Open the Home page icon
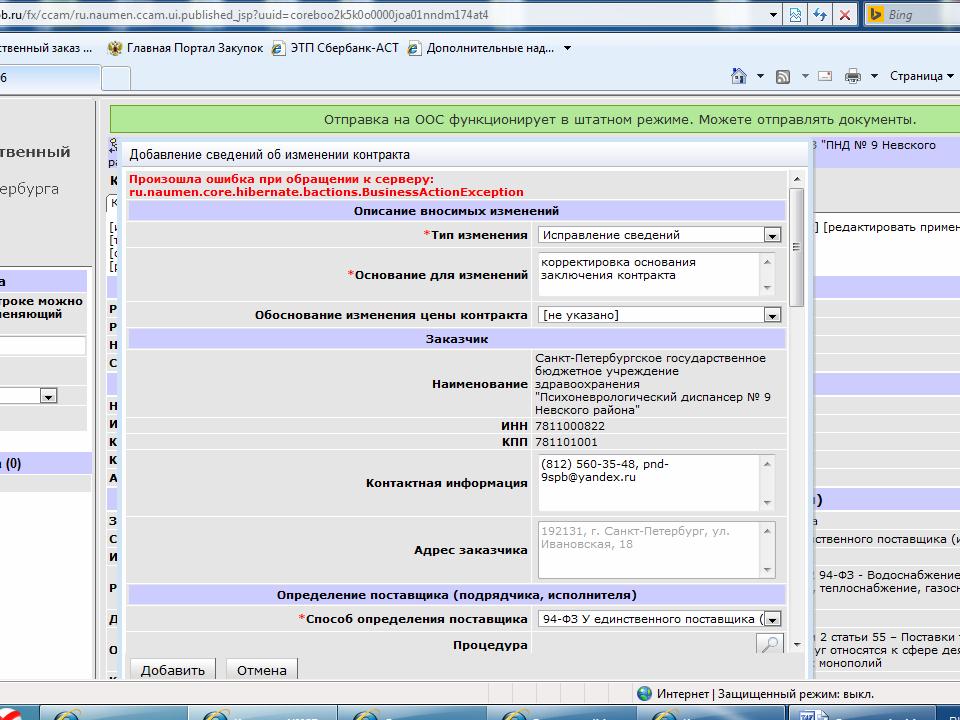This screenshot has width=960, height=720. click(x=739, y=76)
